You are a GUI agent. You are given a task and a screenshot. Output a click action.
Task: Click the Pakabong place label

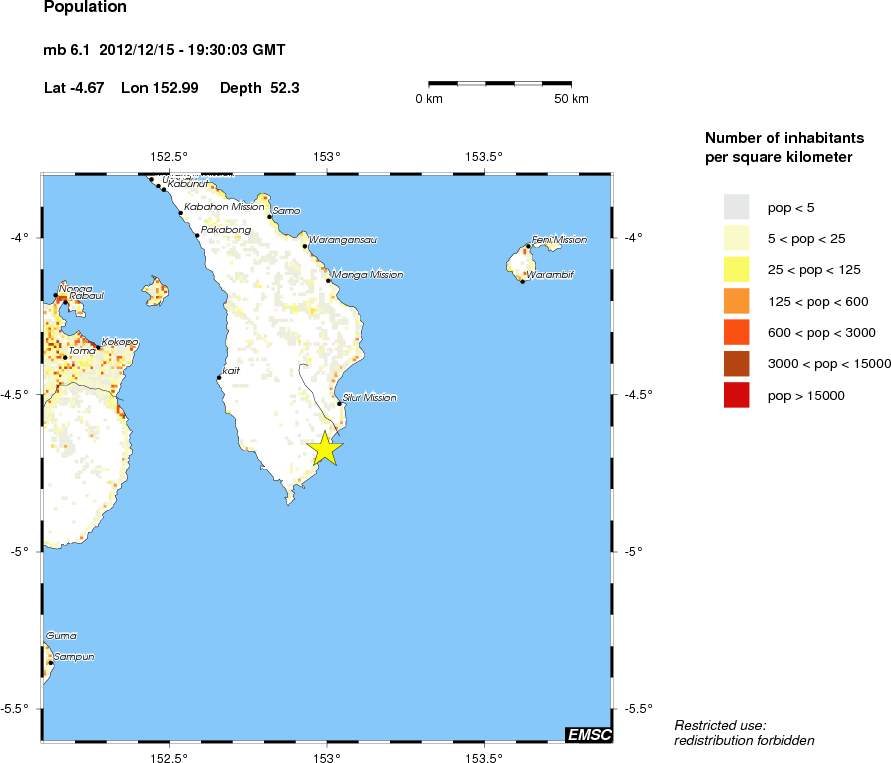226,229
